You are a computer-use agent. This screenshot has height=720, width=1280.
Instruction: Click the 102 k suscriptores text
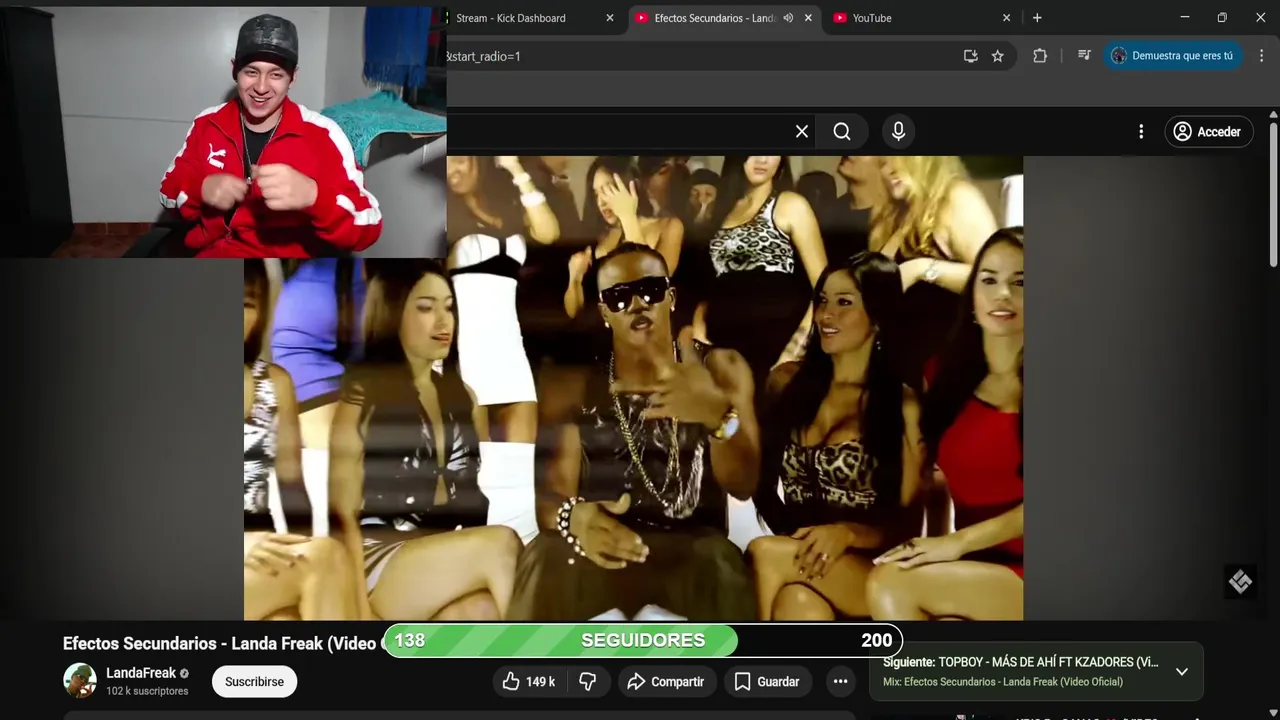point(147,691)
